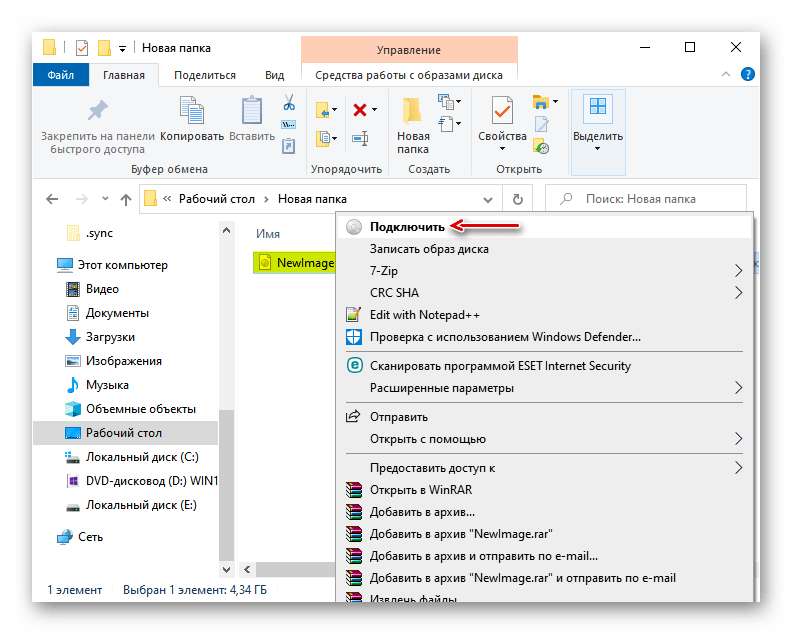The height and width of the screenshot is (634, 792).
Task: Select the CRC SHA menu entry
Action: pos(544,293)
